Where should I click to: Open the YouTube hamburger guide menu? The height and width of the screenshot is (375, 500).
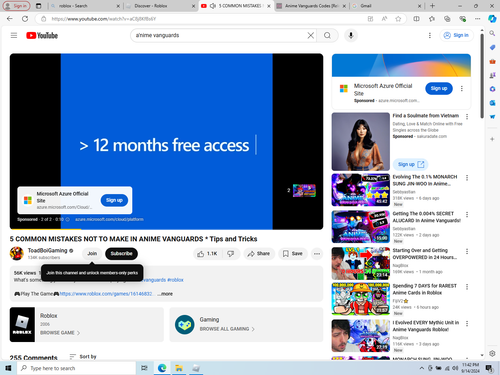[14, 35]
